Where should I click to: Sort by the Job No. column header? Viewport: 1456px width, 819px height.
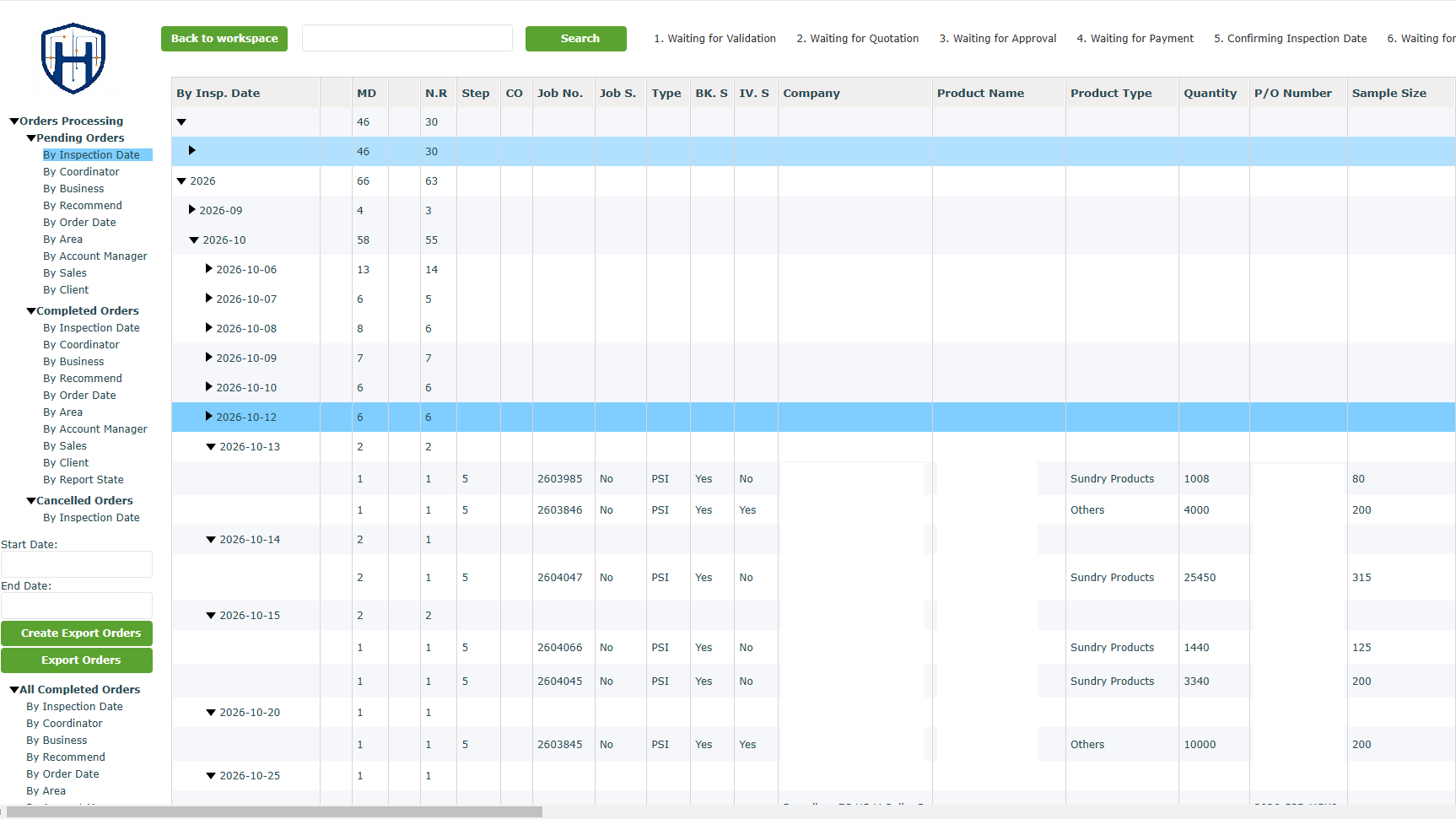point(560,94)
